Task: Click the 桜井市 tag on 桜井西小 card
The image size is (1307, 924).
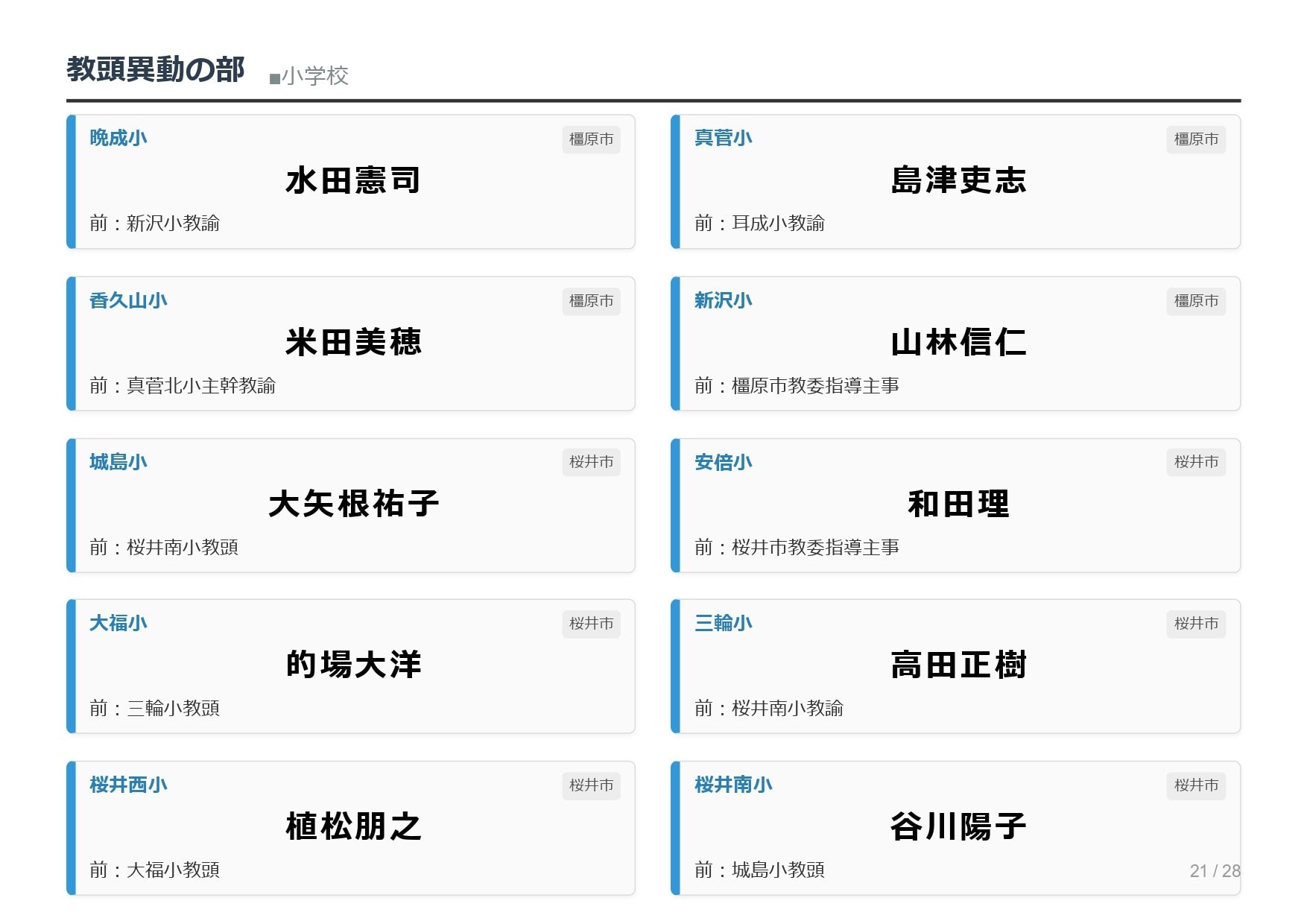Action: (x=591, y=785)
